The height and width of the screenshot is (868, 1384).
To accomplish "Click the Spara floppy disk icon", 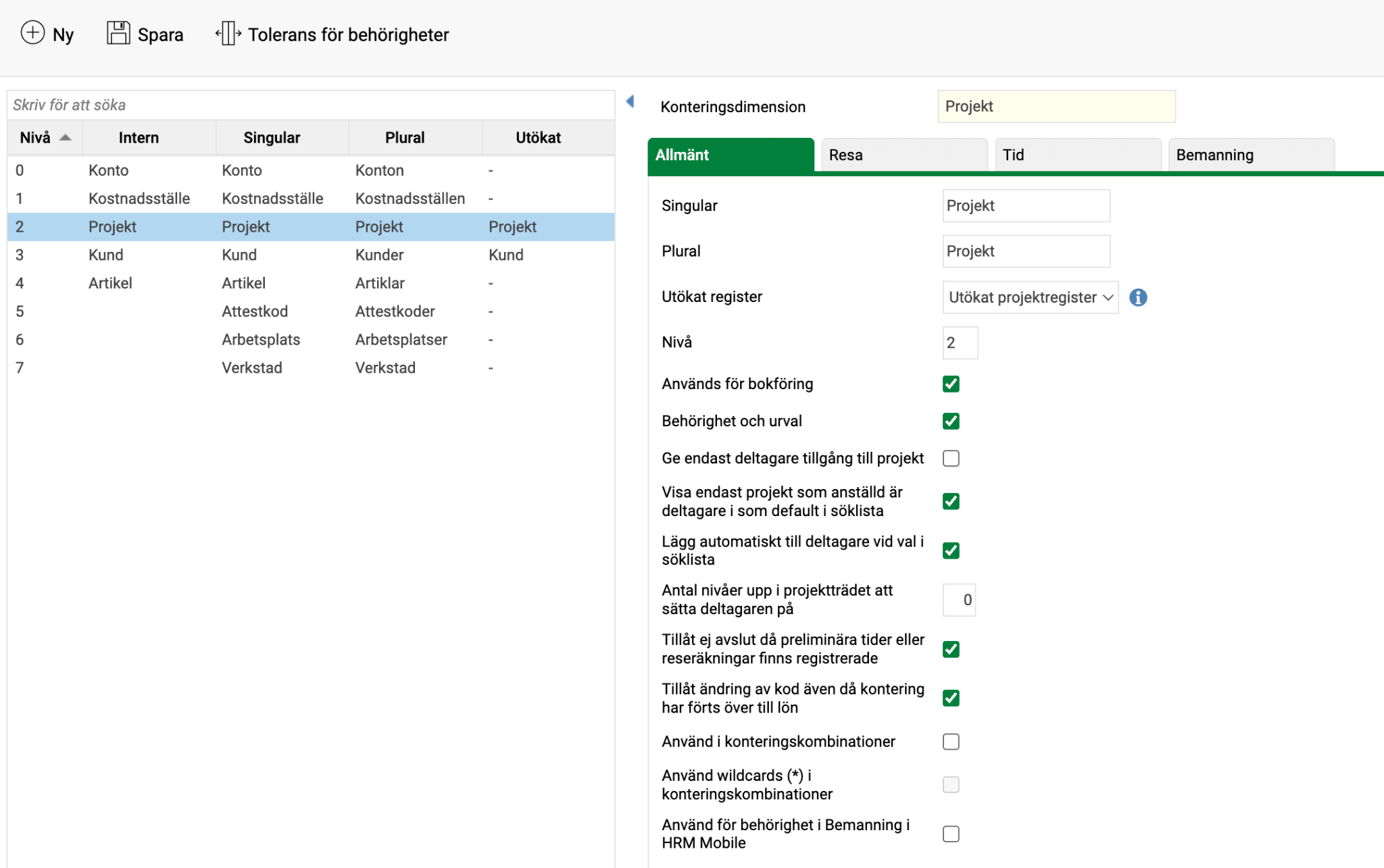I will pos(118,33).
